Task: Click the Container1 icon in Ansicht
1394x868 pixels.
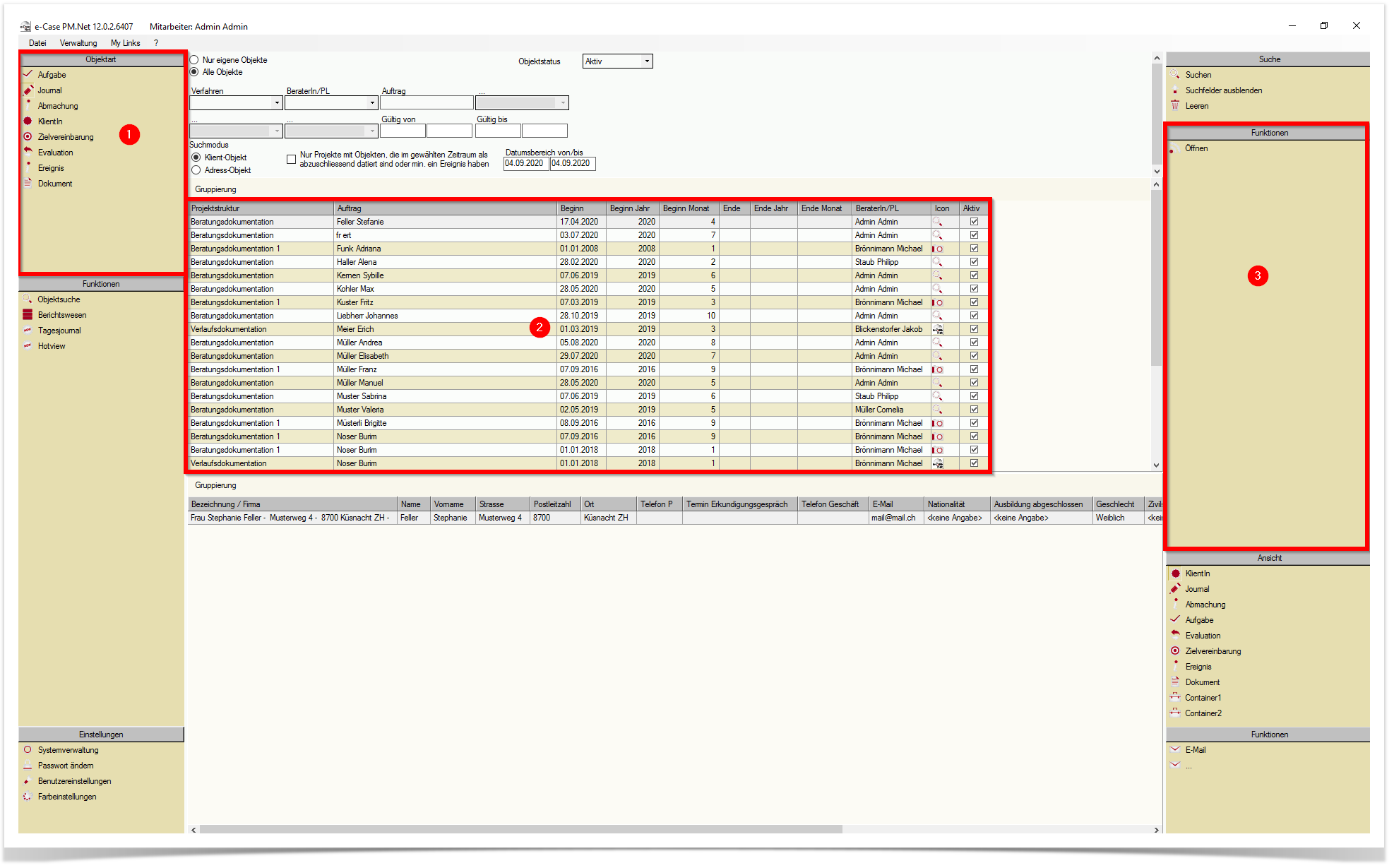Action: pyautogui.click(x=1176, y=697)
